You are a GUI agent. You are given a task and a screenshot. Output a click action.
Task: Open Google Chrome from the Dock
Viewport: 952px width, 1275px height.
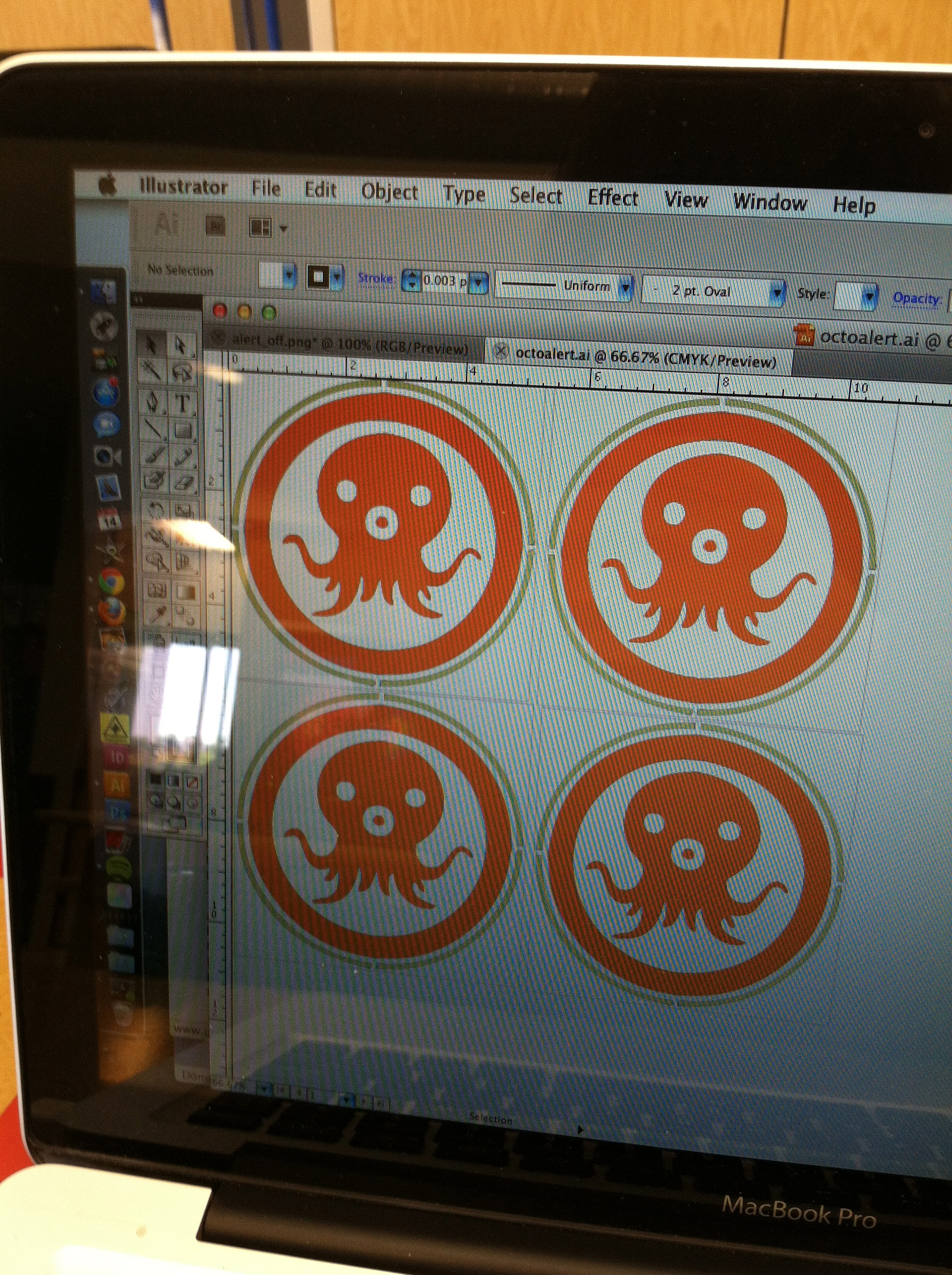(x=111, y=581)
